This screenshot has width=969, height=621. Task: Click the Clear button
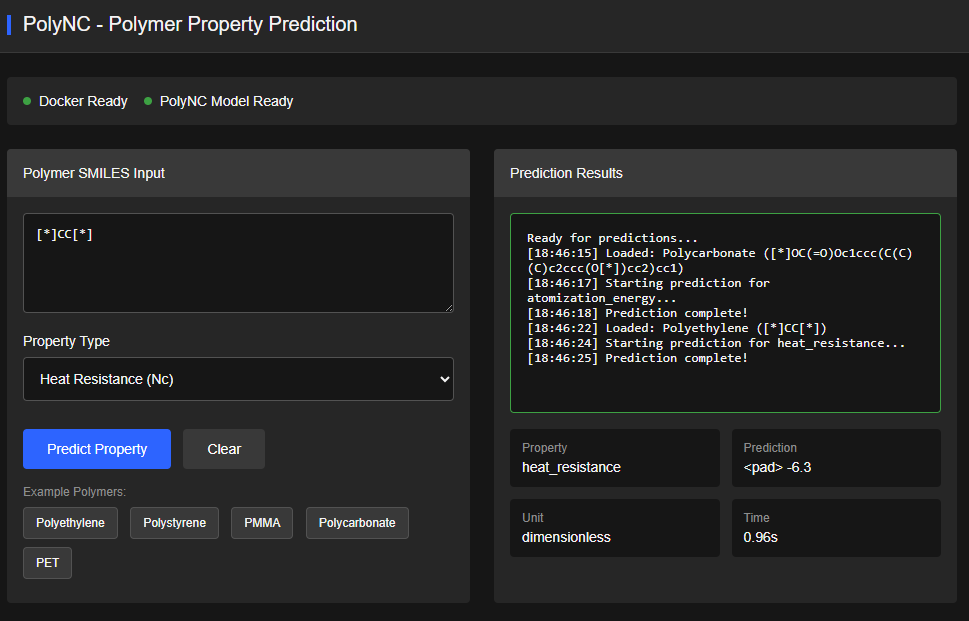pyautogui.click(x=224, y=449)
